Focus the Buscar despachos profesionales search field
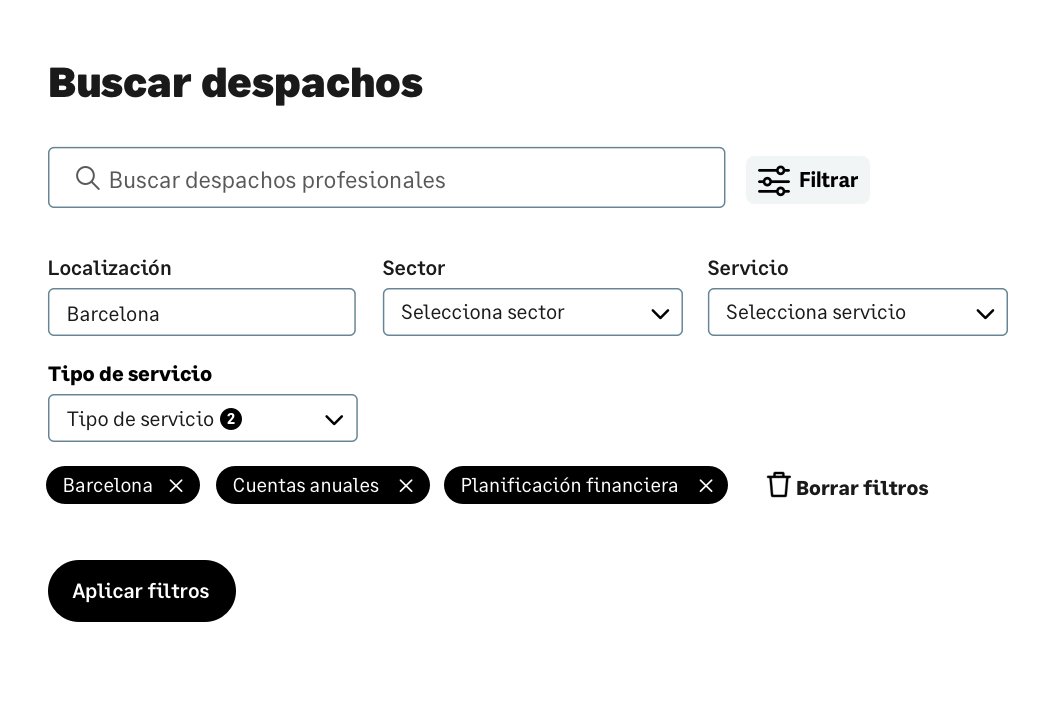Screen dimensions: 1056x708 [x=400, y=179]
